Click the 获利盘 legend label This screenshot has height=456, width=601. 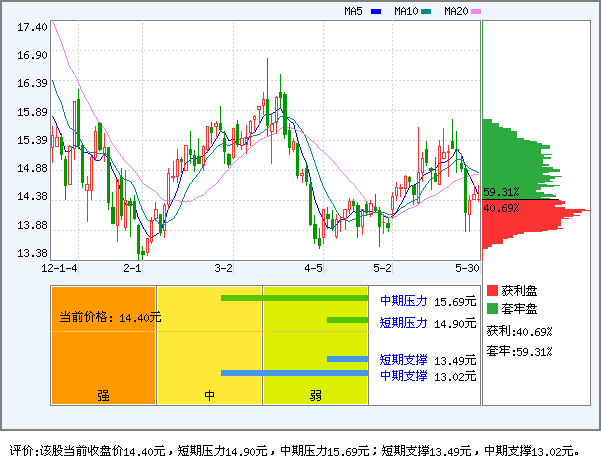(519, 290)
